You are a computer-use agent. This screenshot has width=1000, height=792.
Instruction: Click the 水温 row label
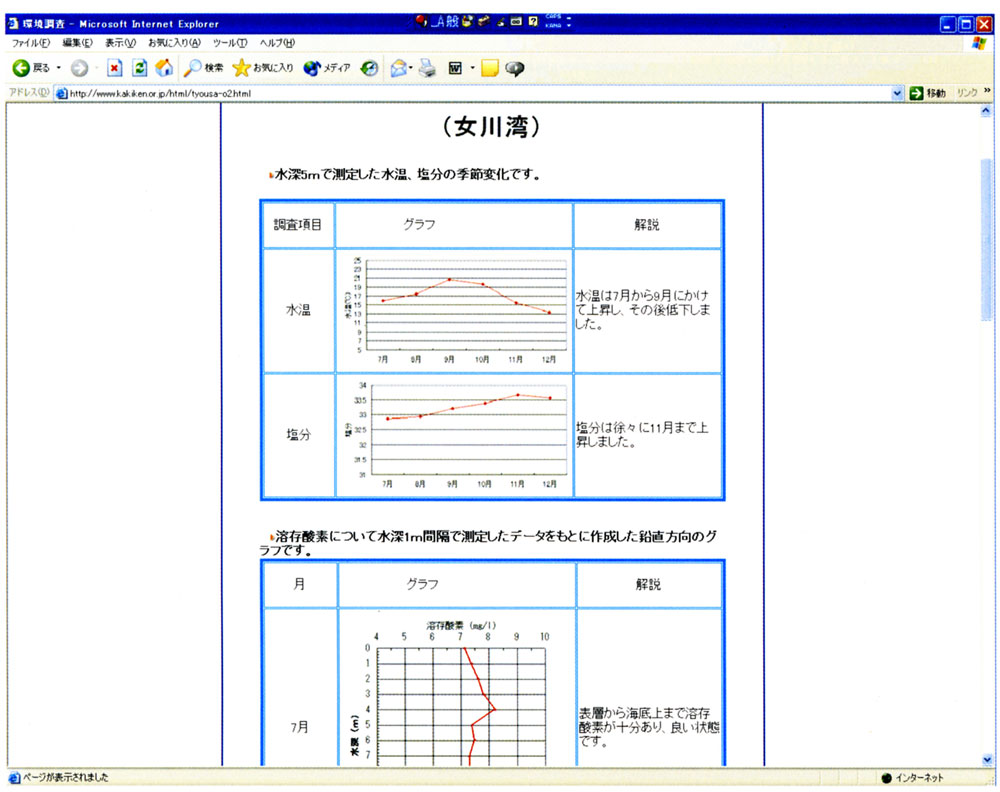click(298, 310)
